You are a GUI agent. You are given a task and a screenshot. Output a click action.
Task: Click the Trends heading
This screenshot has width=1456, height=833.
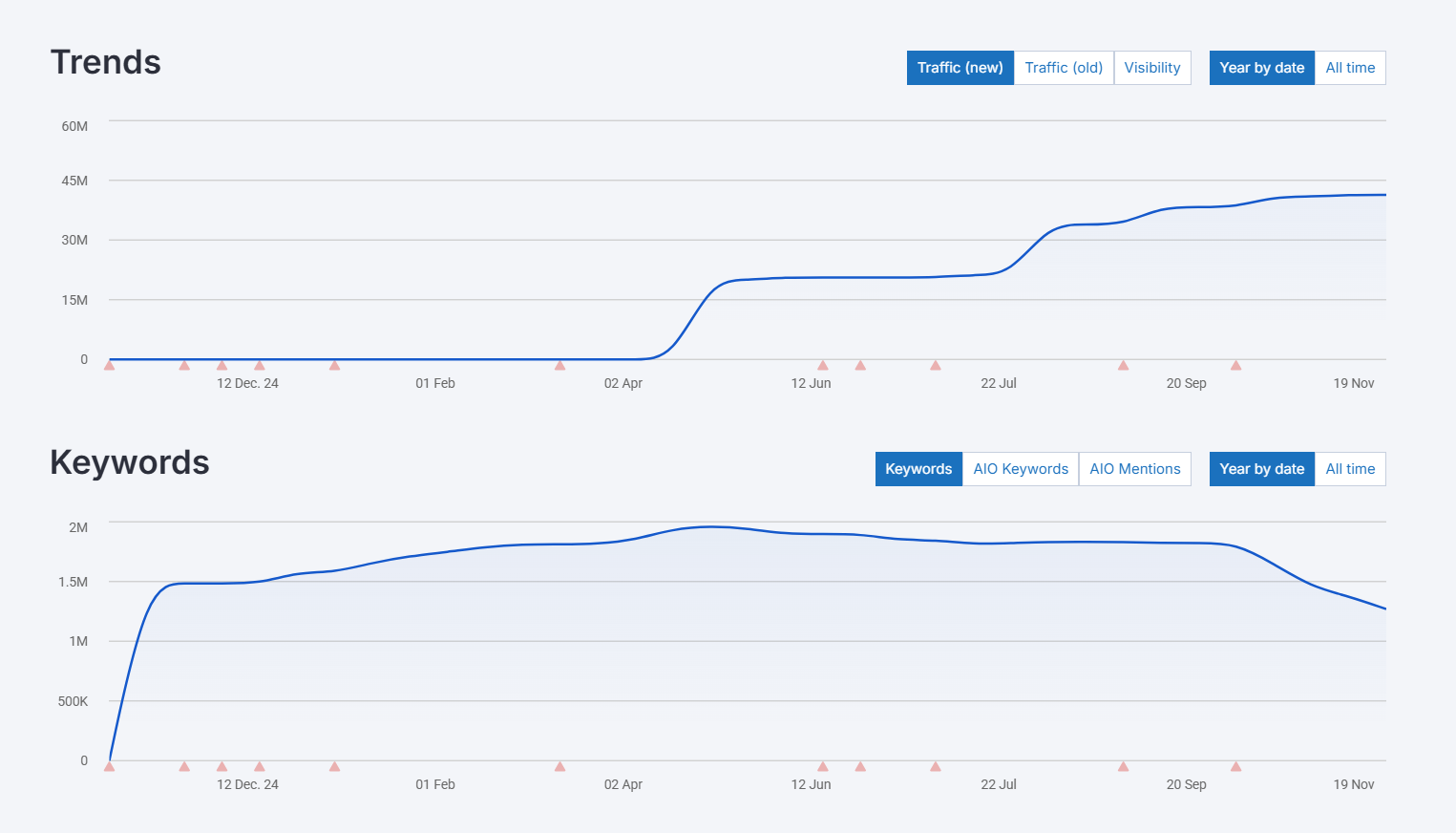(106, 62)
